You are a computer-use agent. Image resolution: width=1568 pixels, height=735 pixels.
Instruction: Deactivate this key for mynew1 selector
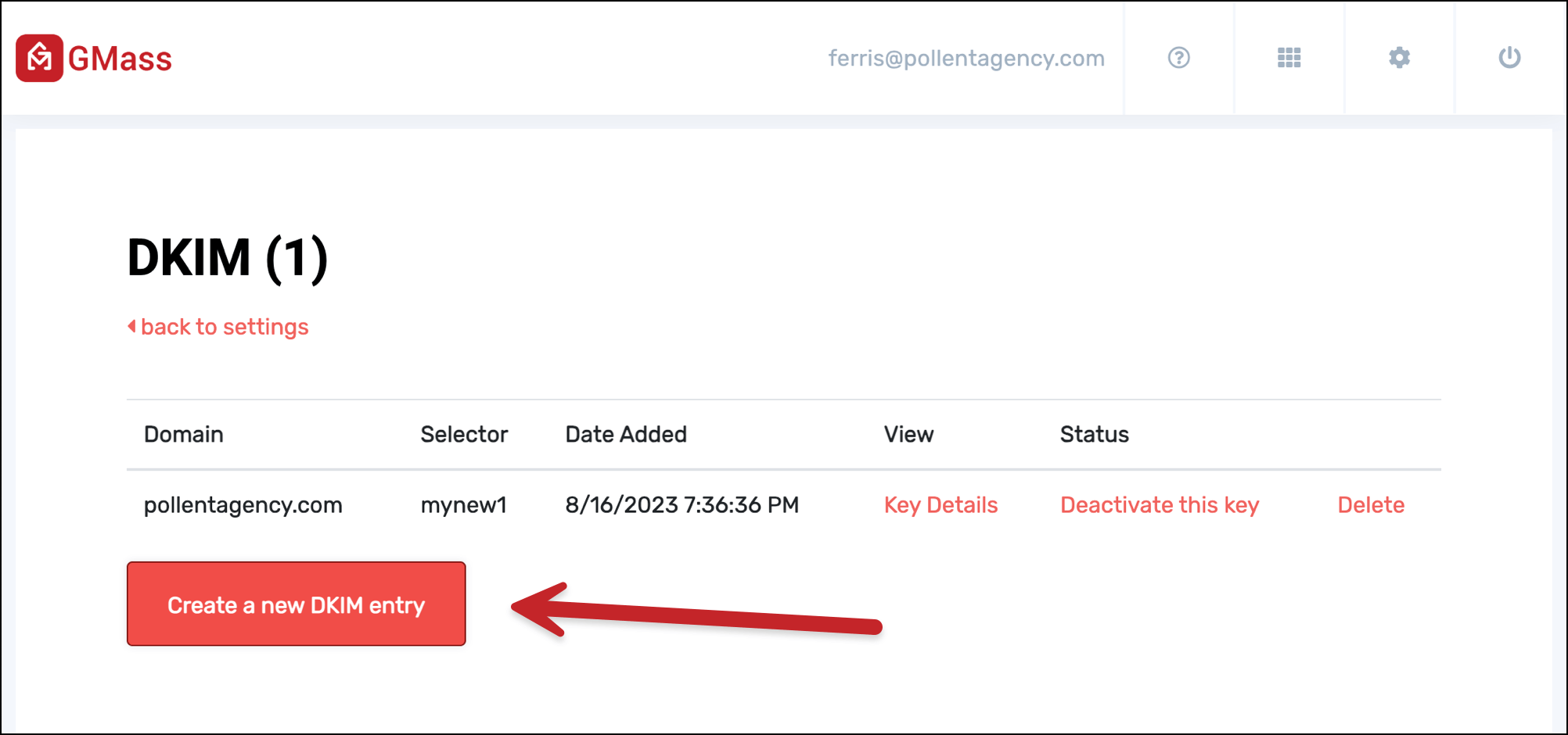pos(1160,505)
